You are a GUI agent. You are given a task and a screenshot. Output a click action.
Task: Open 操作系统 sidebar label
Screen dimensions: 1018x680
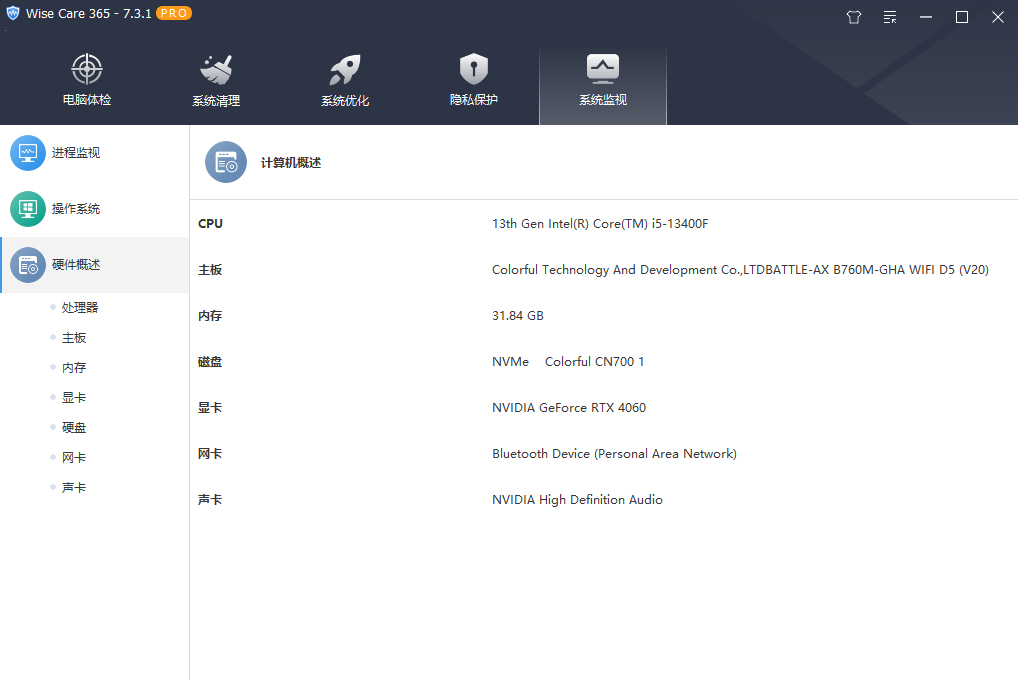click(76, 208)
